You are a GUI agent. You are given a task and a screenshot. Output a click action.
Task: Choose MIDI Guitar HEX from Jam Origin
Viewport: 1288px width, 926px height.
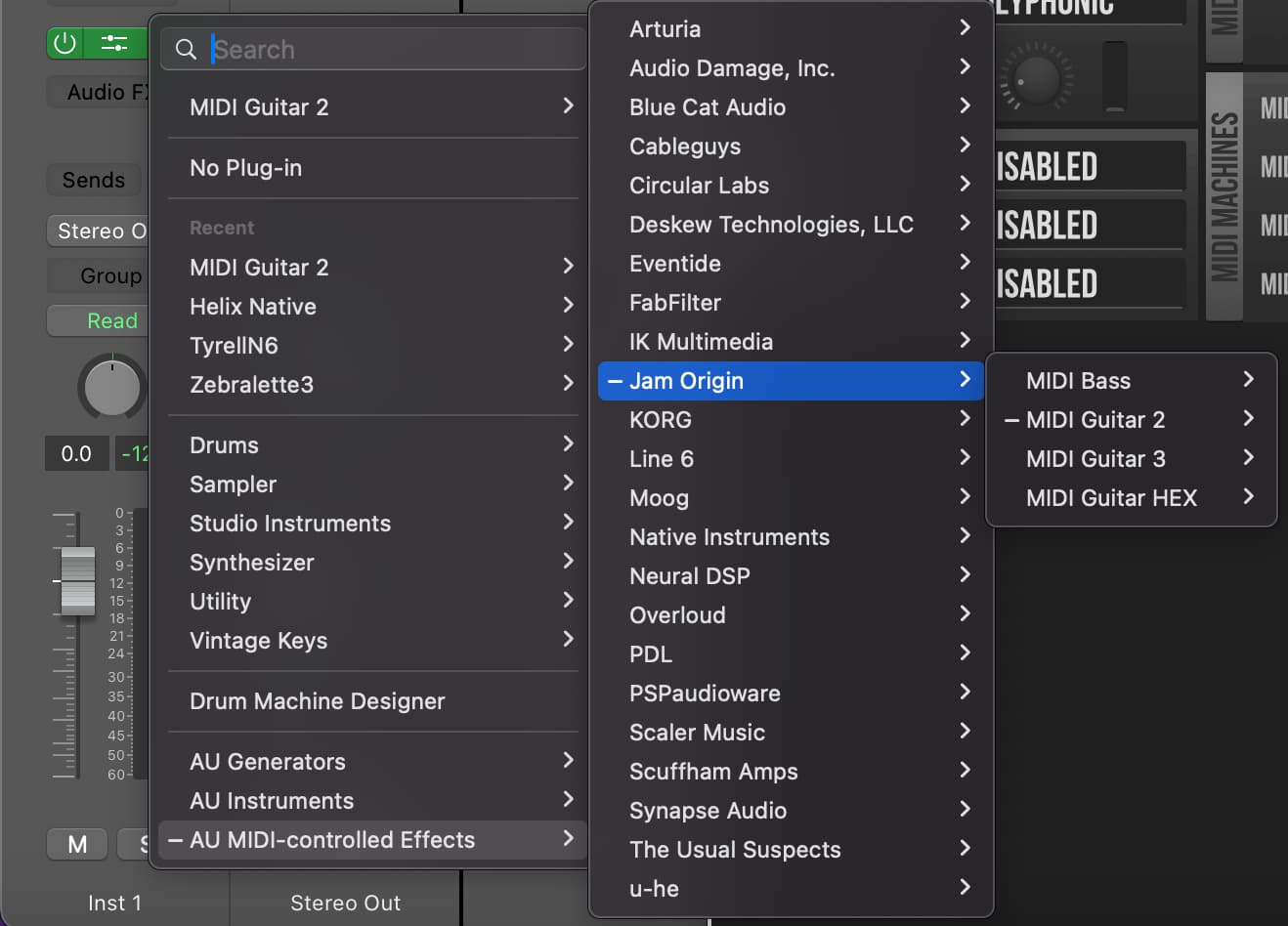coord(1131,497)
